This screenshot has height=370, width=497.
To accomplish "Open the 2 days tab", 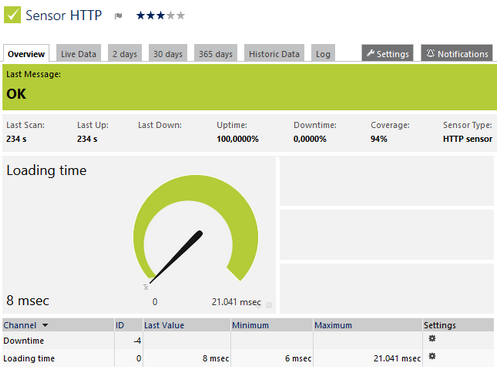I will [125, 53].
